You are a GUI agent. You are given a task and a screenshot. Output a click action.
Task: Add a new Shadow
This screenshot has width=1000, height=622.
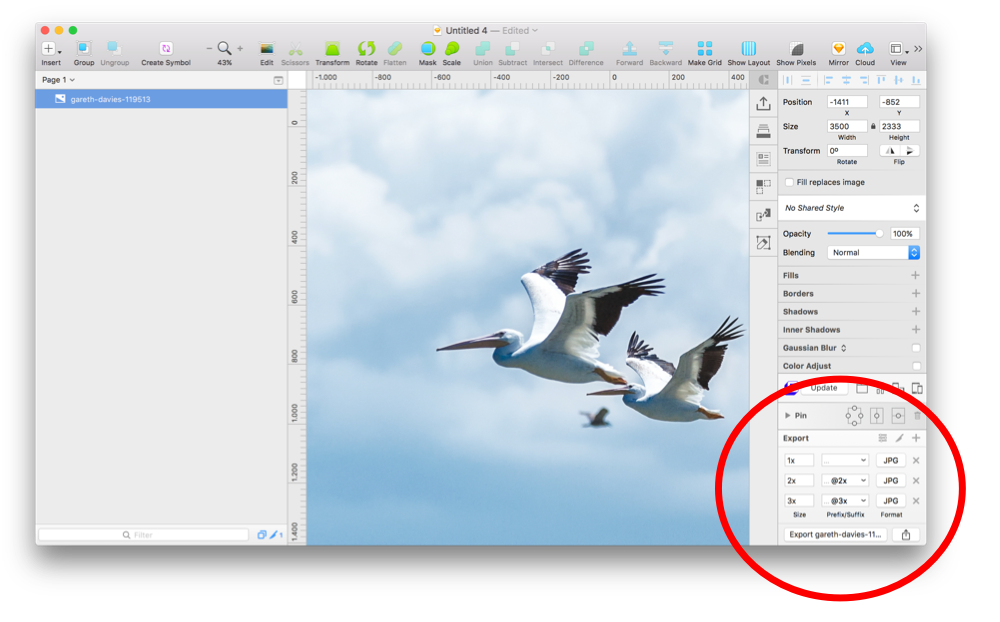tap(915, 311)
